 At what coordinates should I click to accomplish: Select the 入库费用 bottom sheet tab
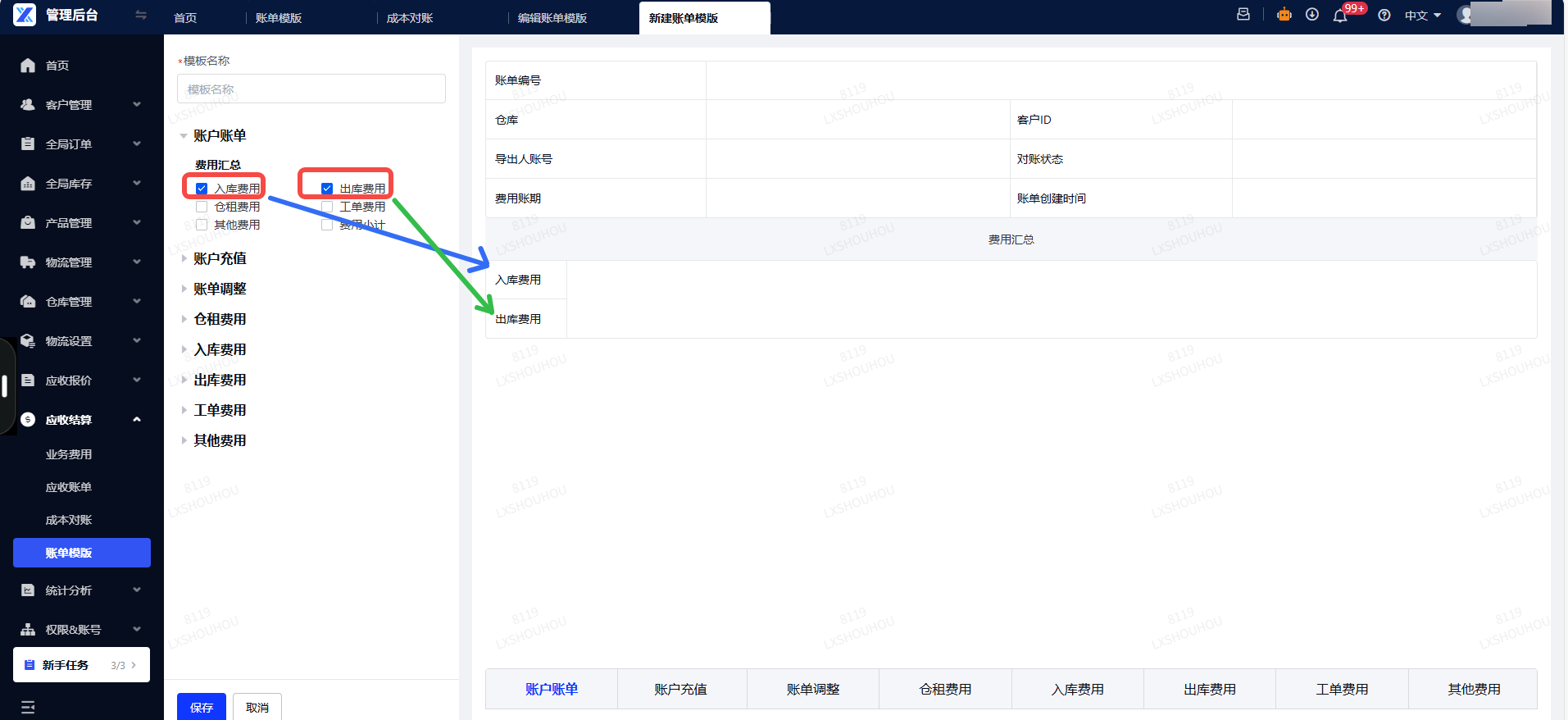[1078, 689]
